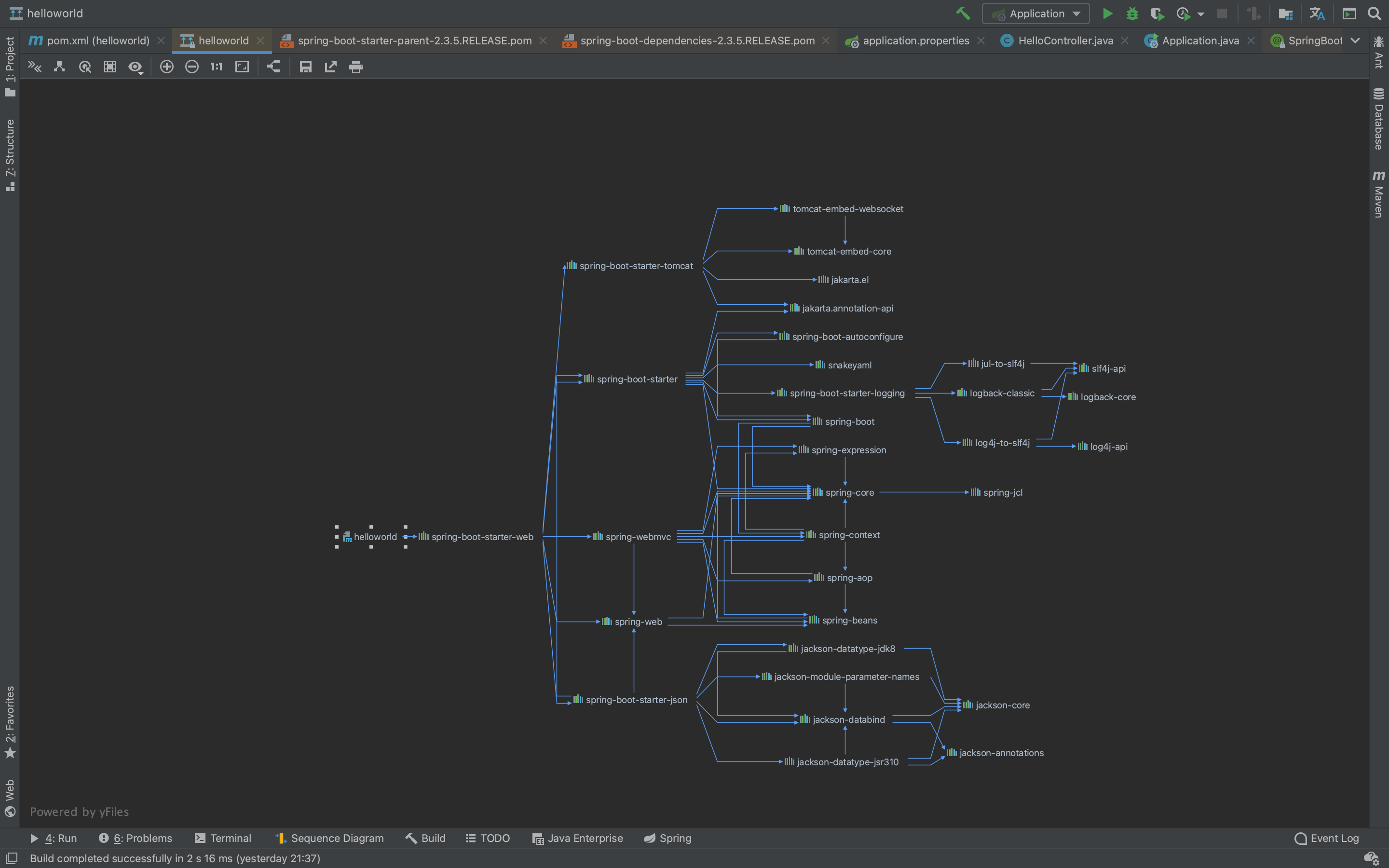Zoom out the diagram with minus icon
The image size is (1389, 868).
click(x=191, y=67)
